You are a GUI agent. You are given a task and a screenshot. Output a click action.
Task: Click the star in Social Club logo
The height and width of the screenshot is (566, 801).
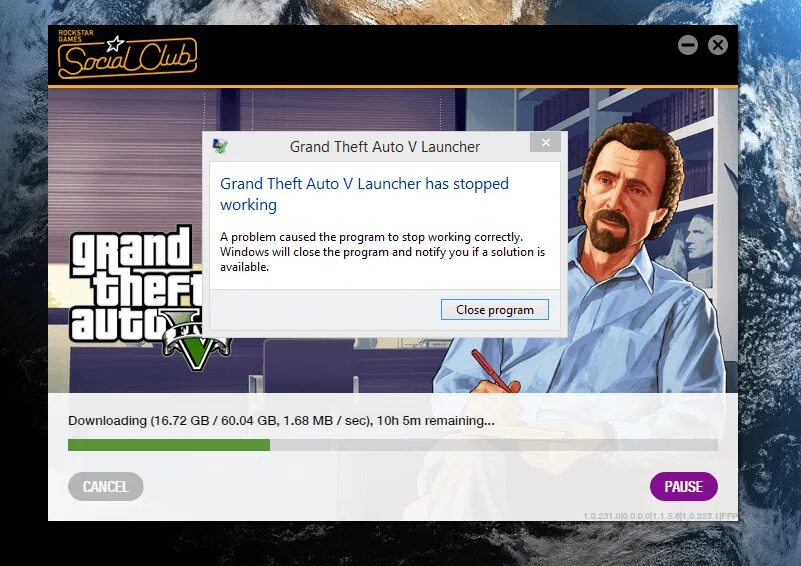[x=115, y=44]
